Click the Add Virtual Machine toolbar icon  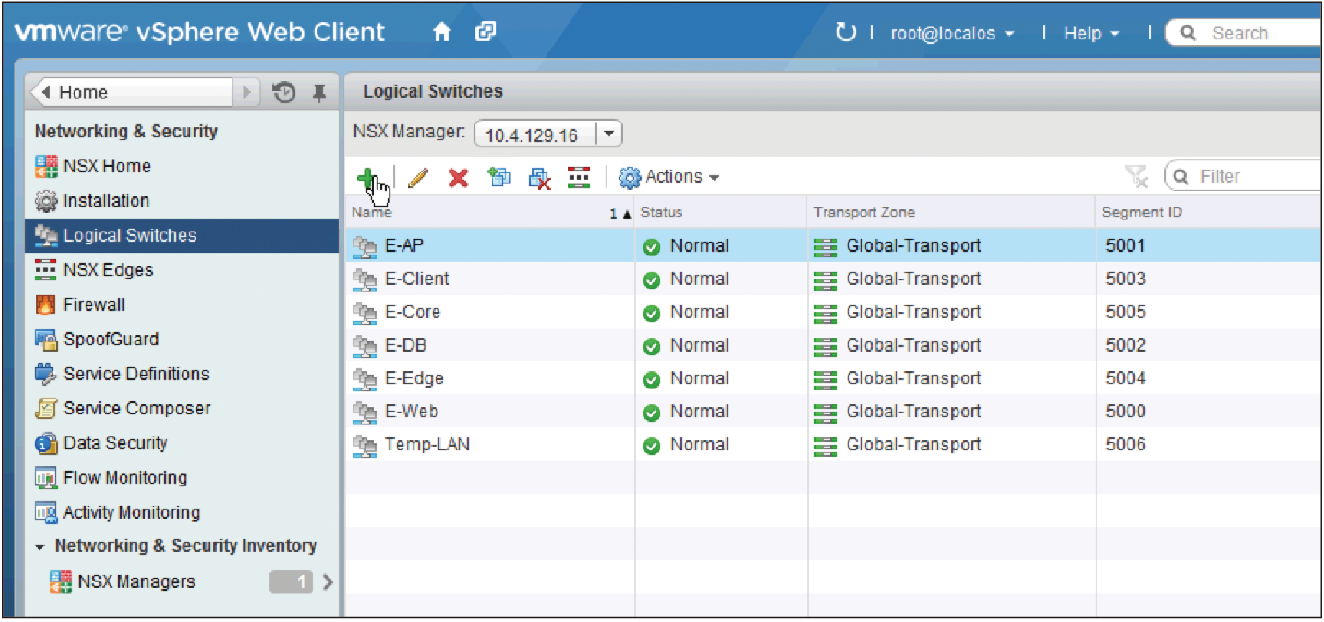(x=499, y=178)
